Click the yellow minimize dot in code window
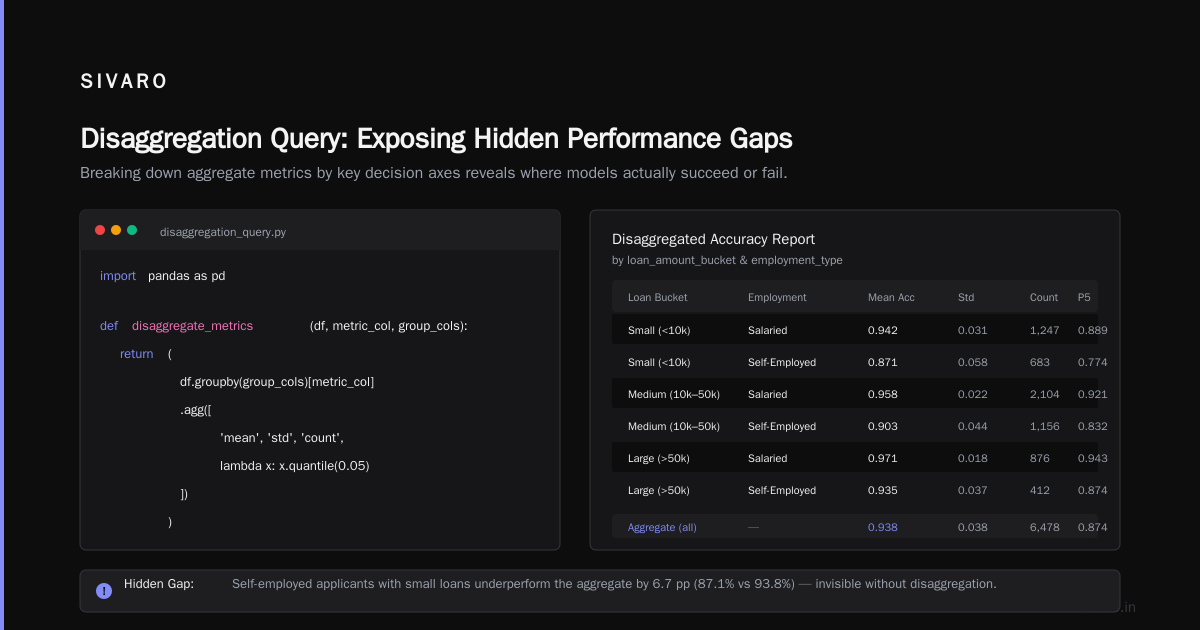The width and height of the screenshot is (1200, 630). (x=116, y=230)
